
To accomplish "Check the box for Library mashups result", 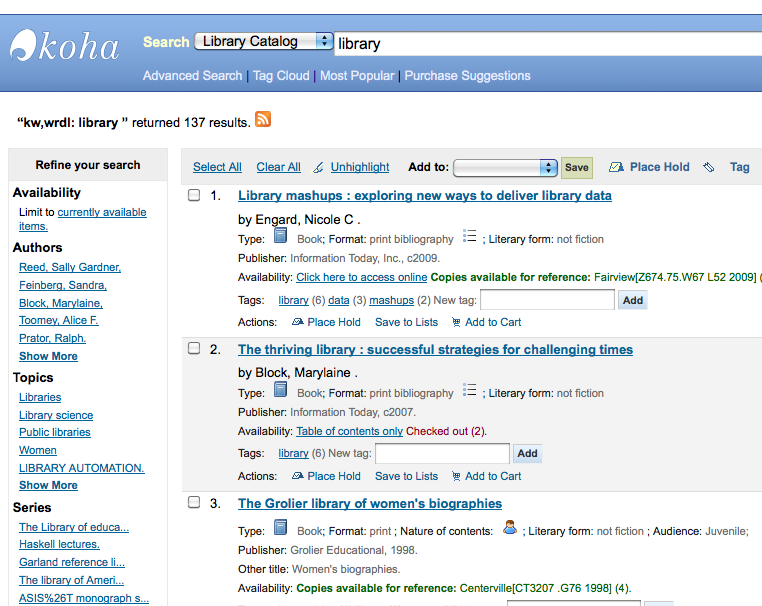I will 195,195.
